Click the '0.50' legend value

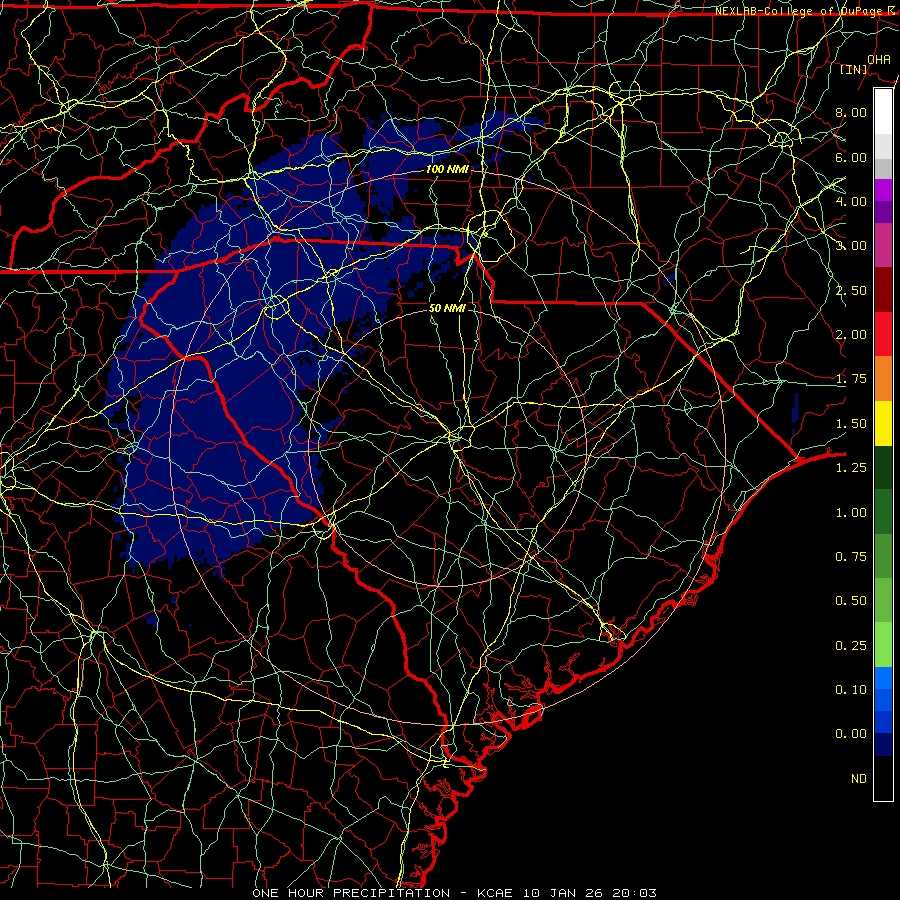click(851, 601)
